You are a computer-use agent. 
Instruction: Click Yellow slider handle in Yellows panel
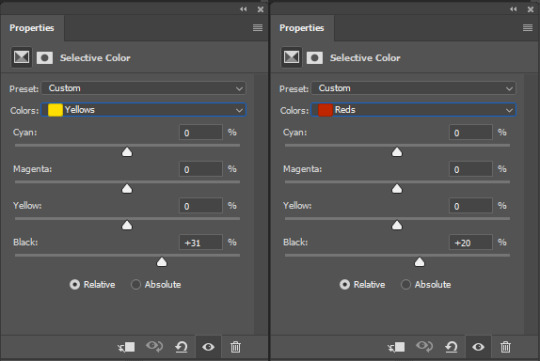point(127,225)
